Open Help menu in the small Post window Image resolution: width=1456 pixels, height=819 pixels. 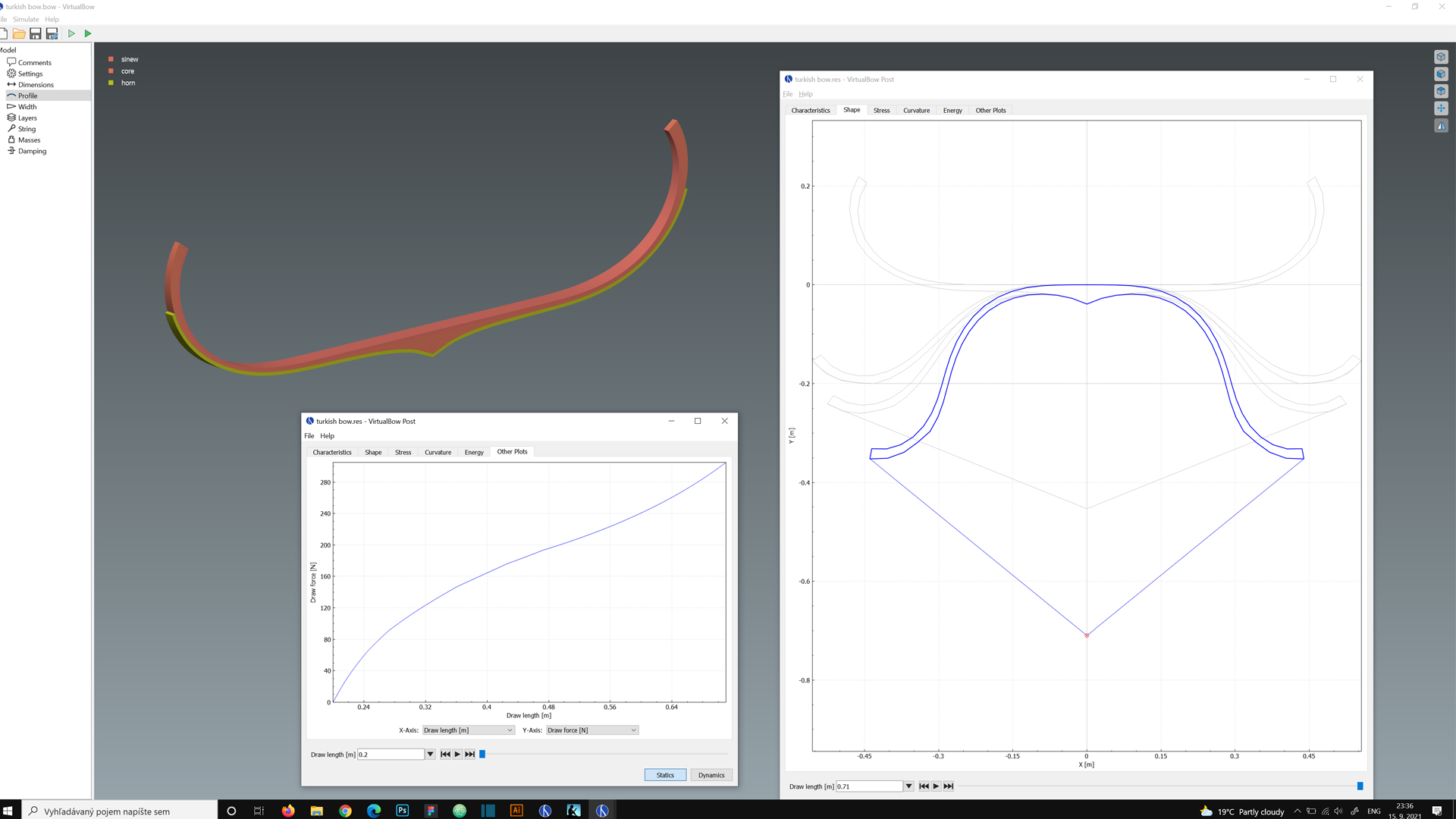pos(327,436)
